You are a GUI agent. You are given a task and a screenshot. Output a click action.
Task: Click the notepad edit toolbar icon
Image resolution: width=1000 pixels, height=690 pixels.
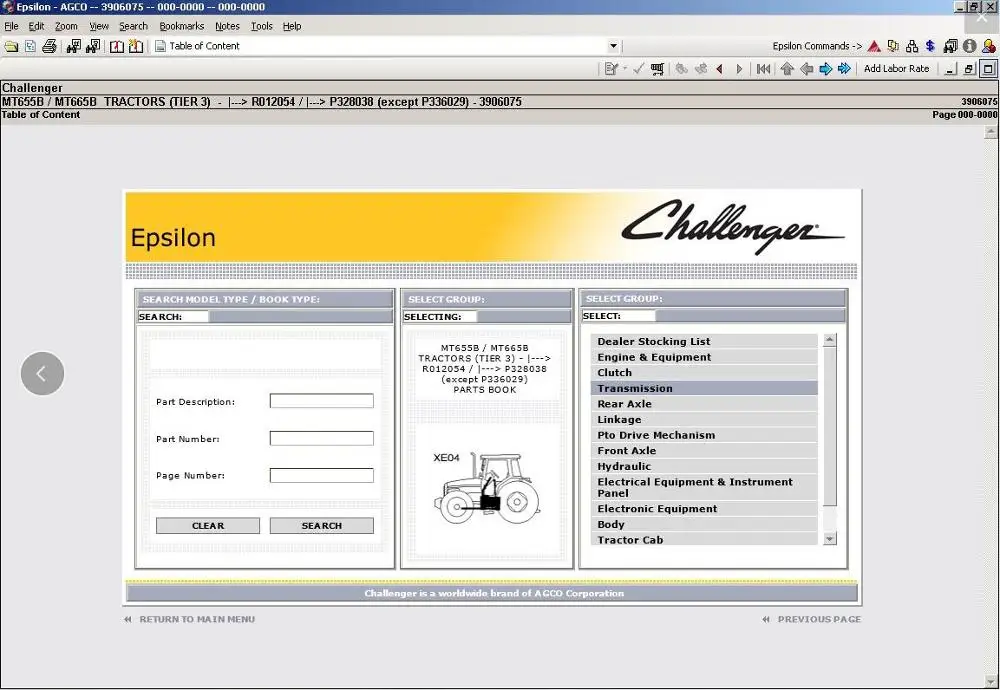(x=611, y=69)
